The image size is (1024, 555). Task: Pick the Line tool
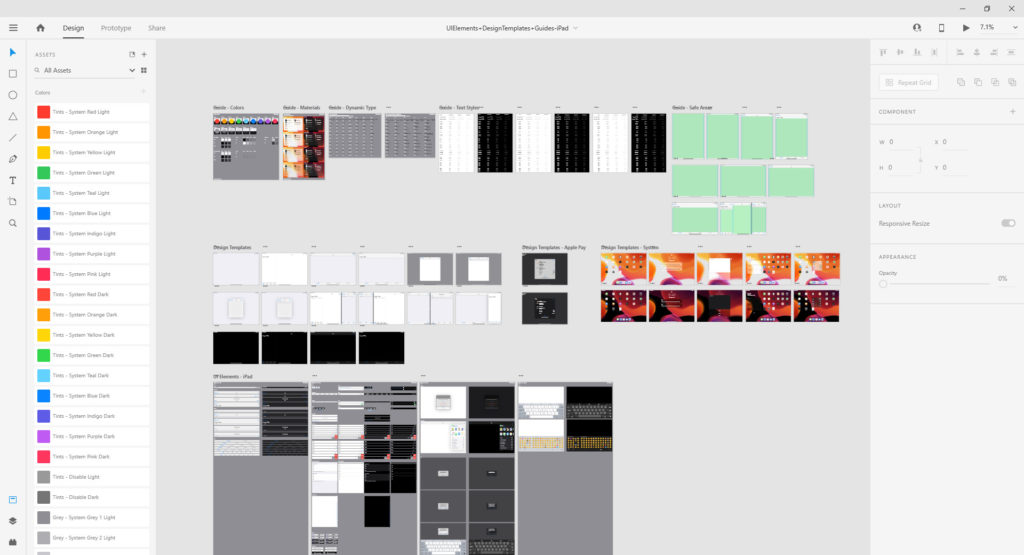[13, 138]
